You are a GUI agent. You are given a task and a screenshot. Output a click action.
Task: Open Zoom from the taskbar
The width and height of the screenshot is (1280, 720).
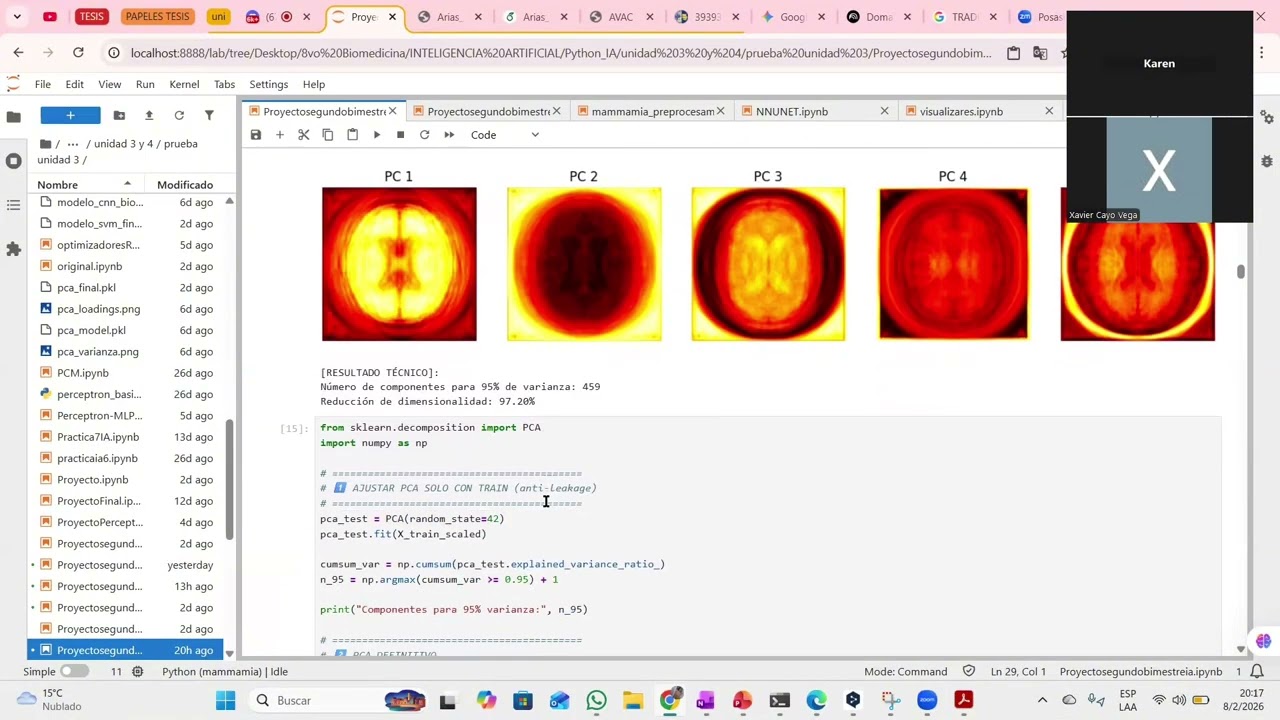click(927, 701)
